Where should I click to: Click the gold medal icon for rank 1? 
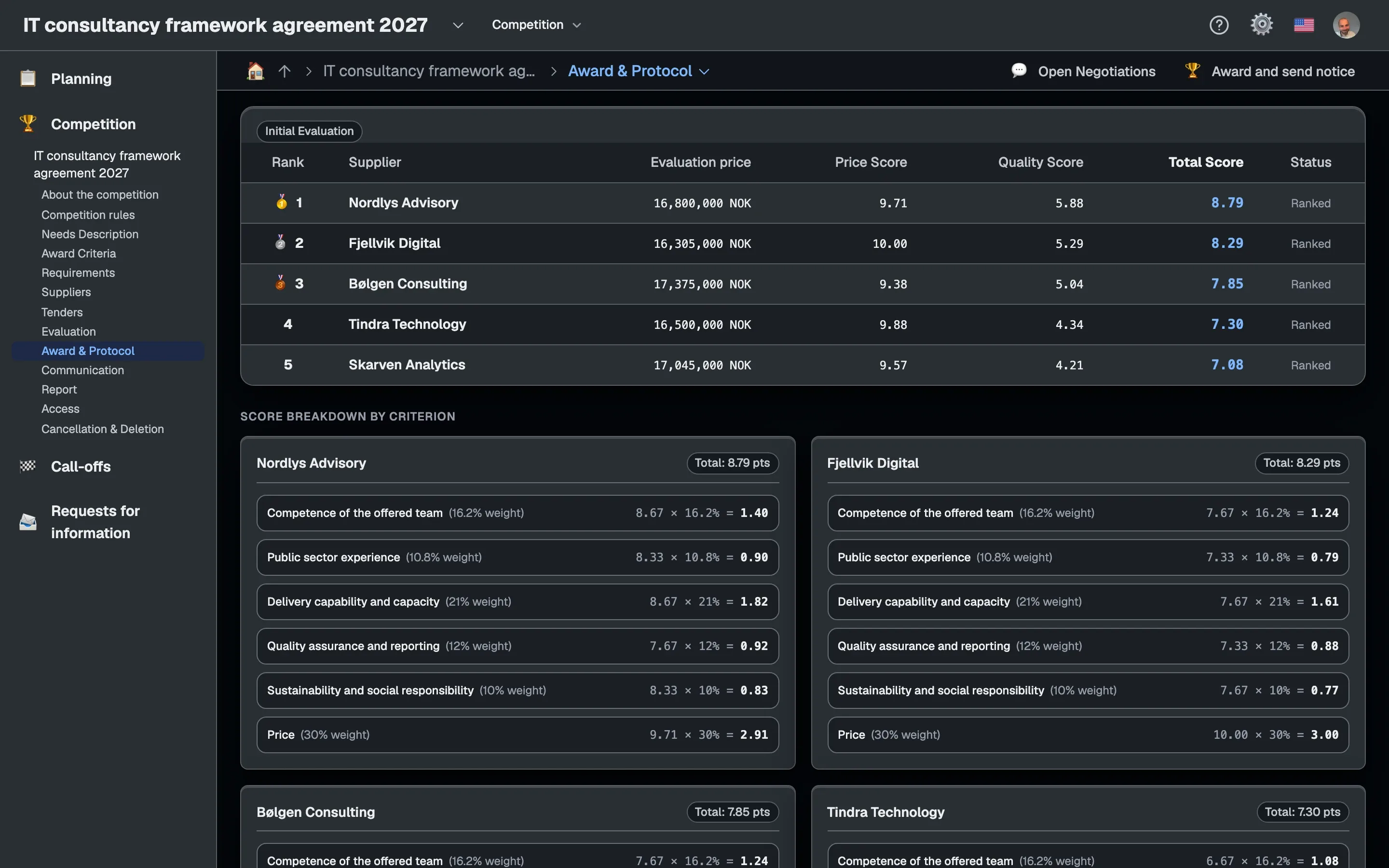281,202
